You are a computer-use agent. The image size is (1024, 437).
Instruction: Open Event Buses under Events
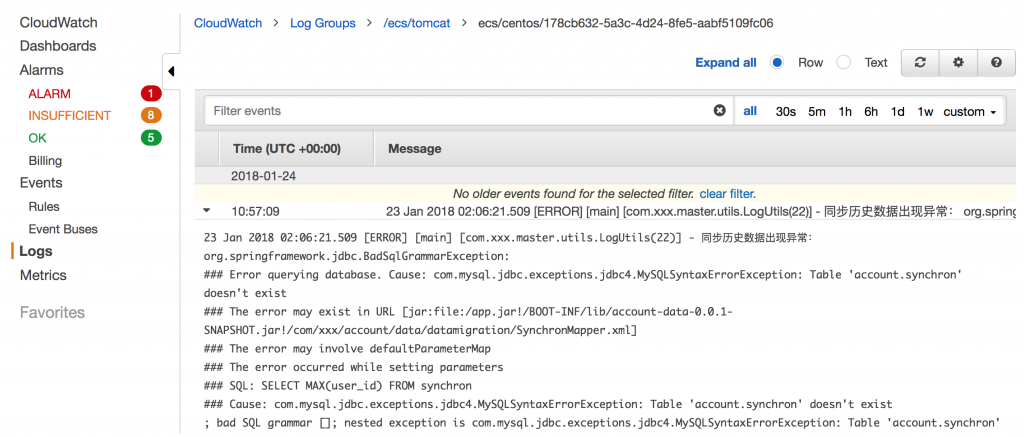pos(63,229)
